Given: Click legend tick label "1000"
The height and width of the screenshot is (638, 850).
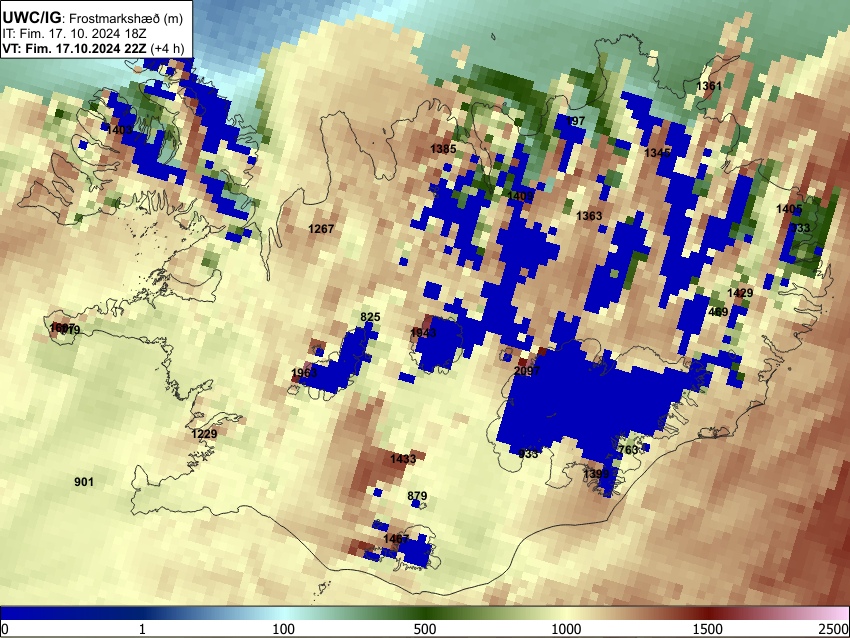Looking at the screenshot, I should pyautogui.click(x=566, y=629).
